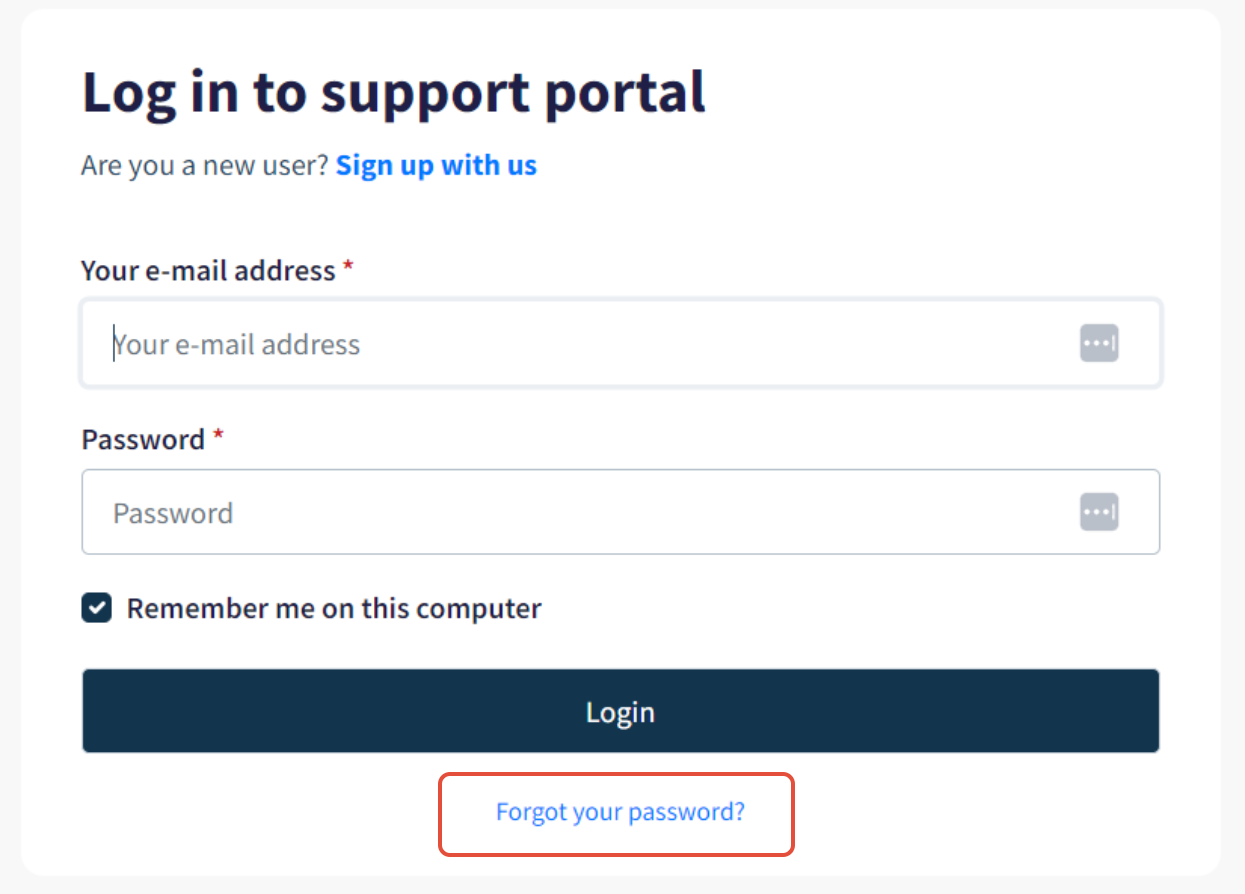
Task: Click the red highlight box around forgot password
Action: [617, 814]
